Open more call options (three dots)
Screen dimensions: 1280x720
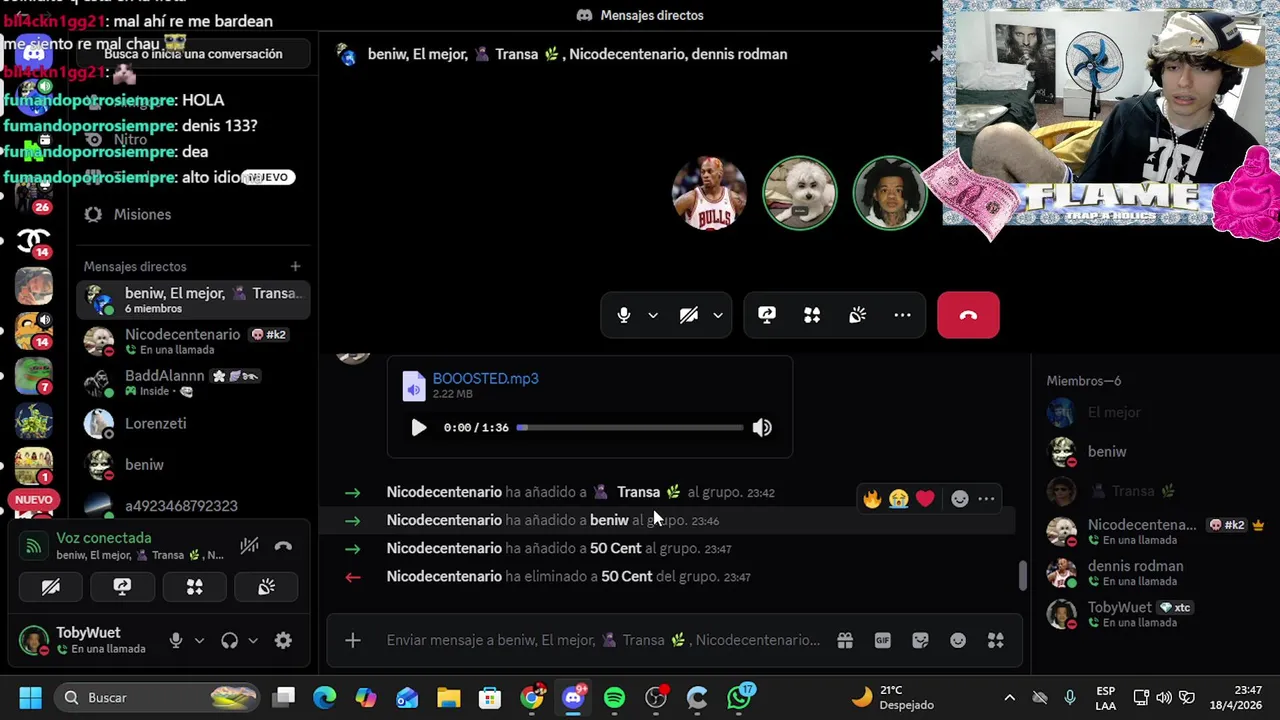click(x=902, y=315)
